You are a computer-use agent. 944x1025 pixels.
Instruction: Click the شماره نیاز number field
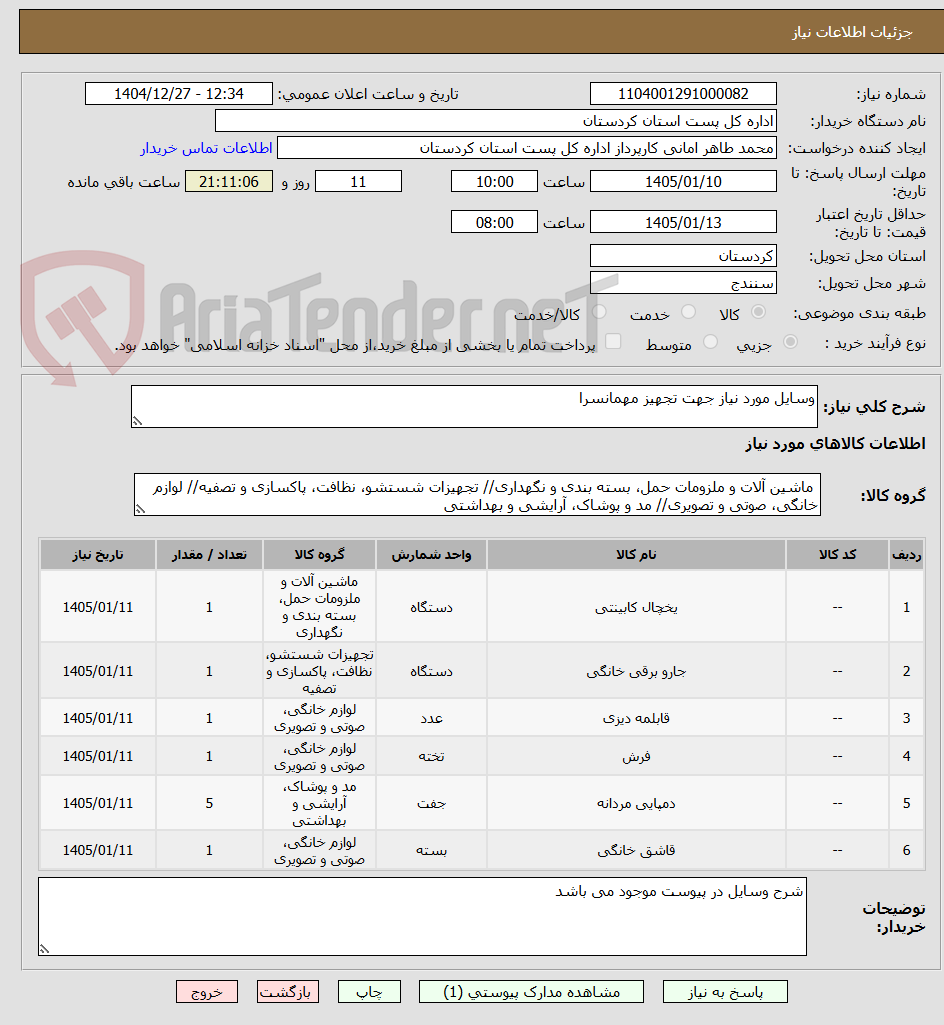(x=683, y=93)
